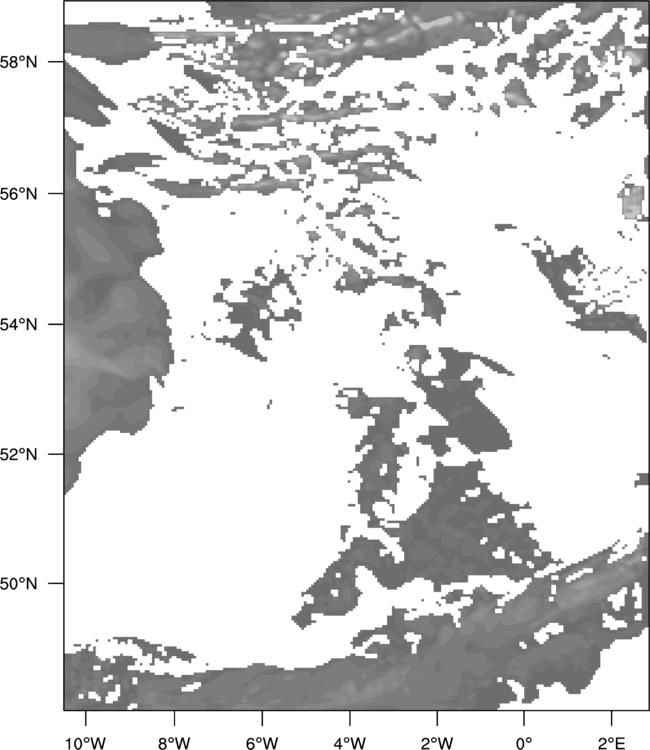Screen dimensions: 650x750
Task: Click the 50°N latitude label
Action: [x=19, y=584]
